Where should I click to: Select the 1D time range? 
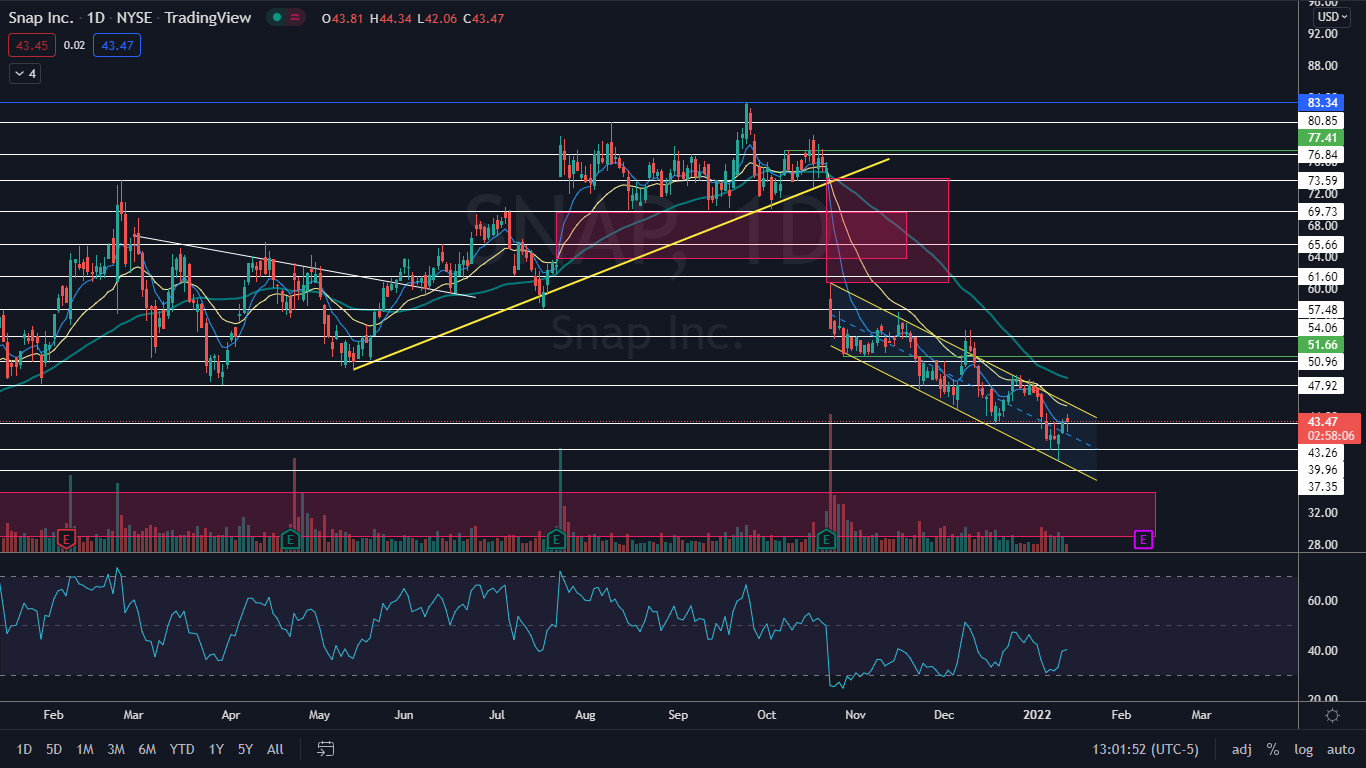[24, 748]
